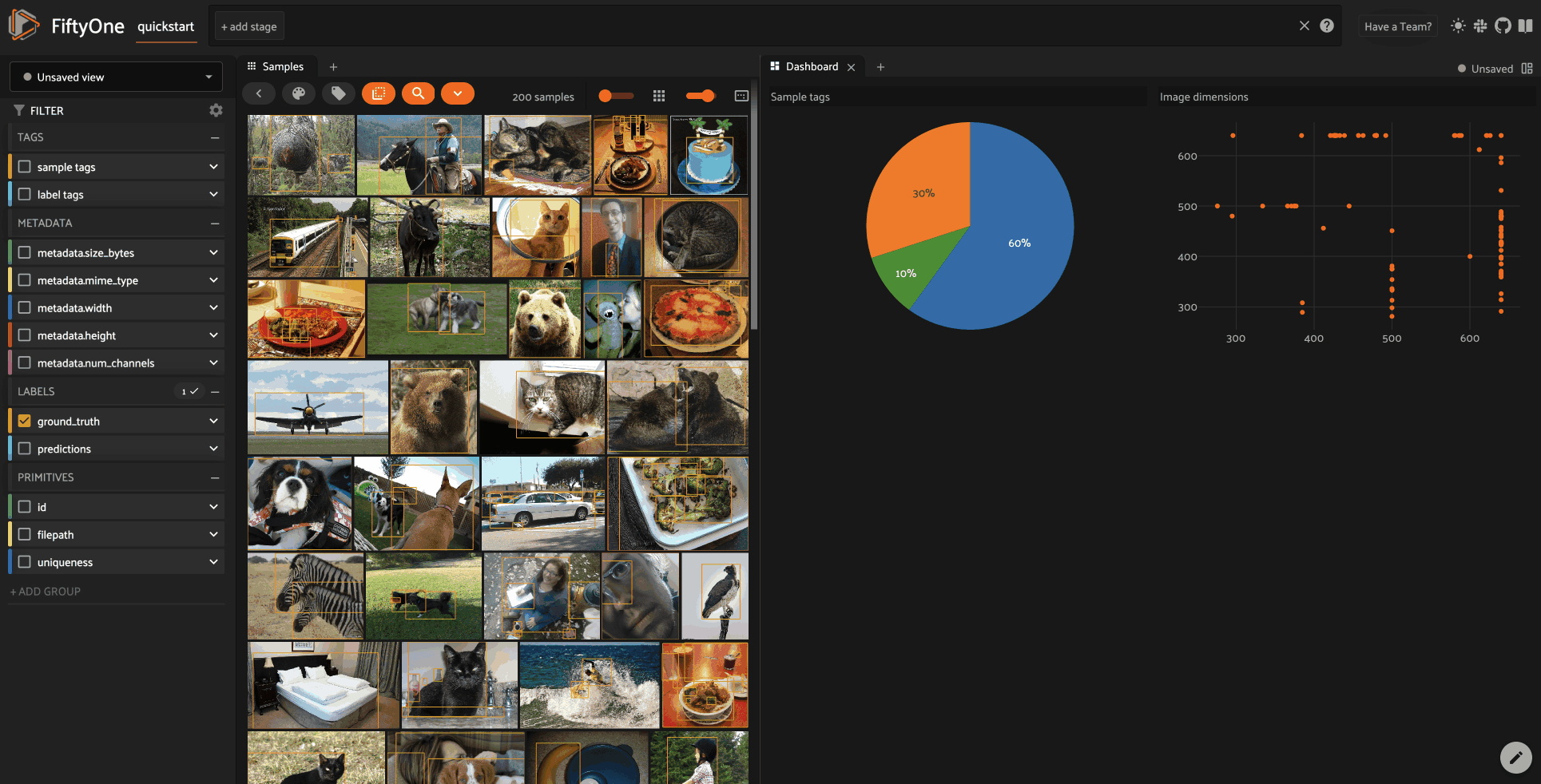This screenshot has height=784, width=1541.
Task: Check the label tags checkbox
Action: pyautogui.click(x=25, y=194)
